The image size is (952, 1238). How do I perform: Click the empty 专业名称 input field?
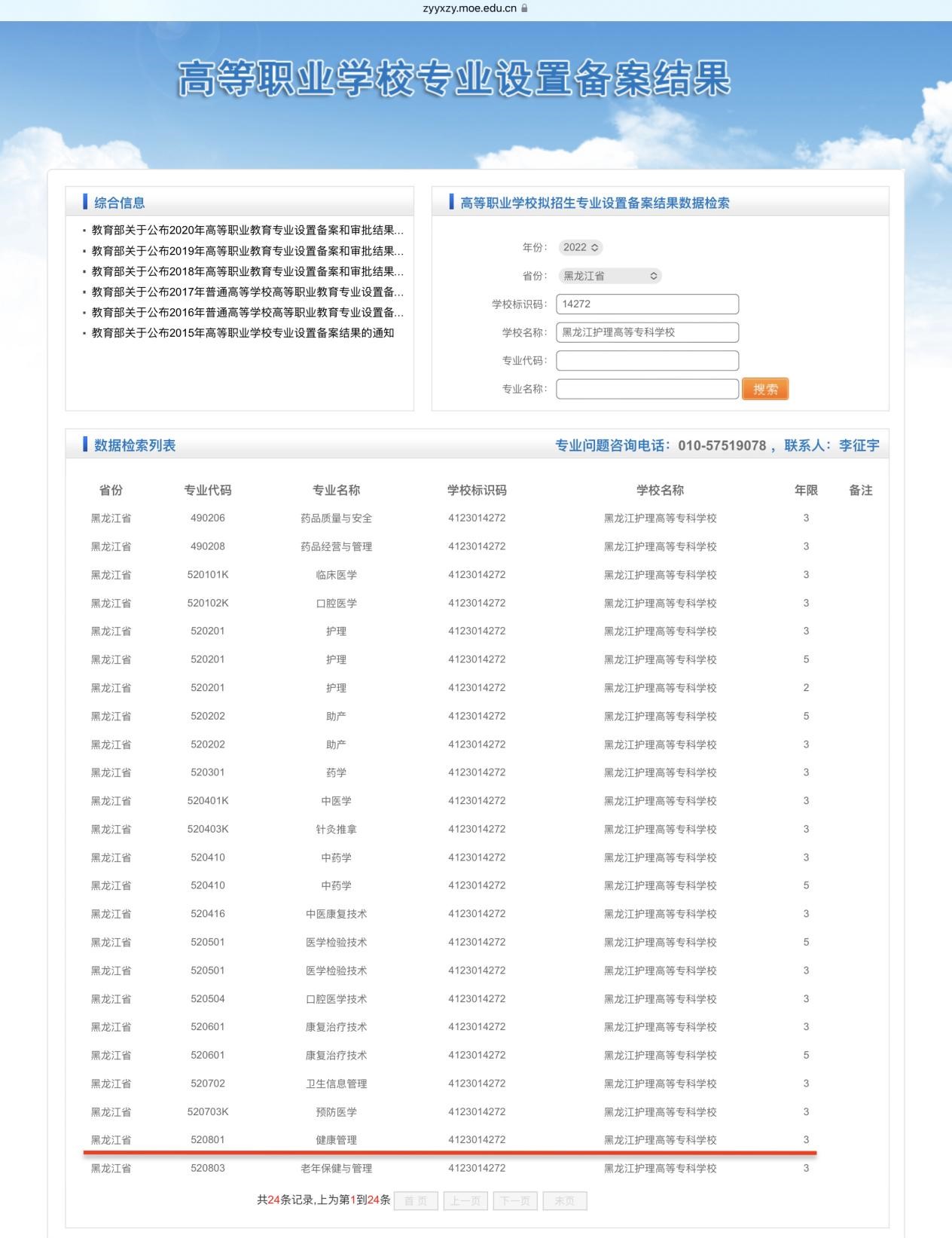tap(647, 389)
